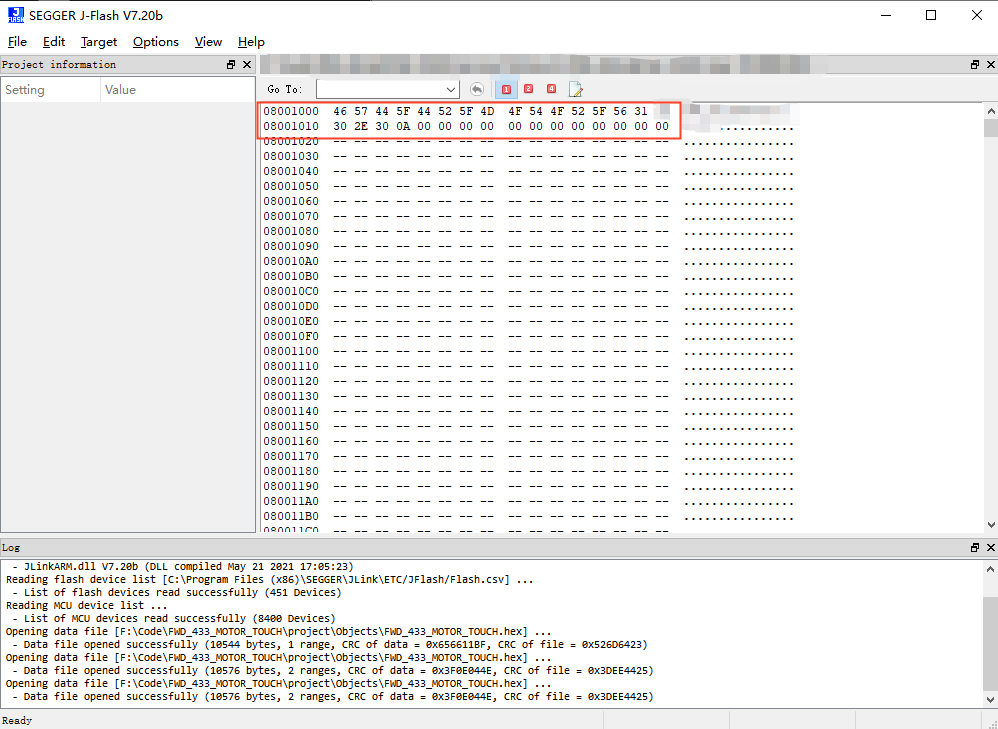Close the Project information panel

click(x=247, y=64)
